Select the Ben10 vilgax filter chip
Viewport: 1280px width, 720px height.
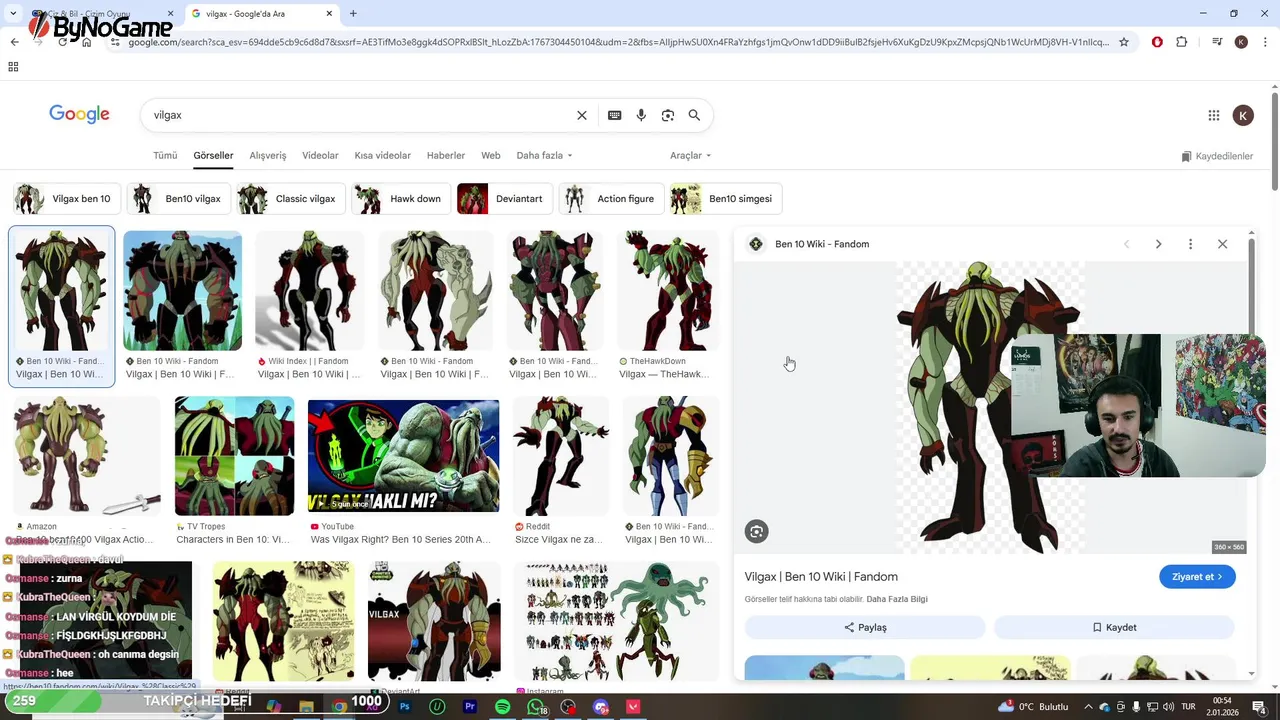coord(179,199)
